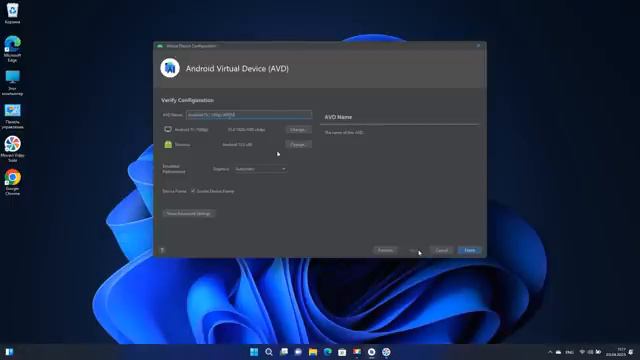Image resolution: width=640 pixels, height=360 pixels.
Task: Change the system image via second Change button
Action: coord(298,144)
